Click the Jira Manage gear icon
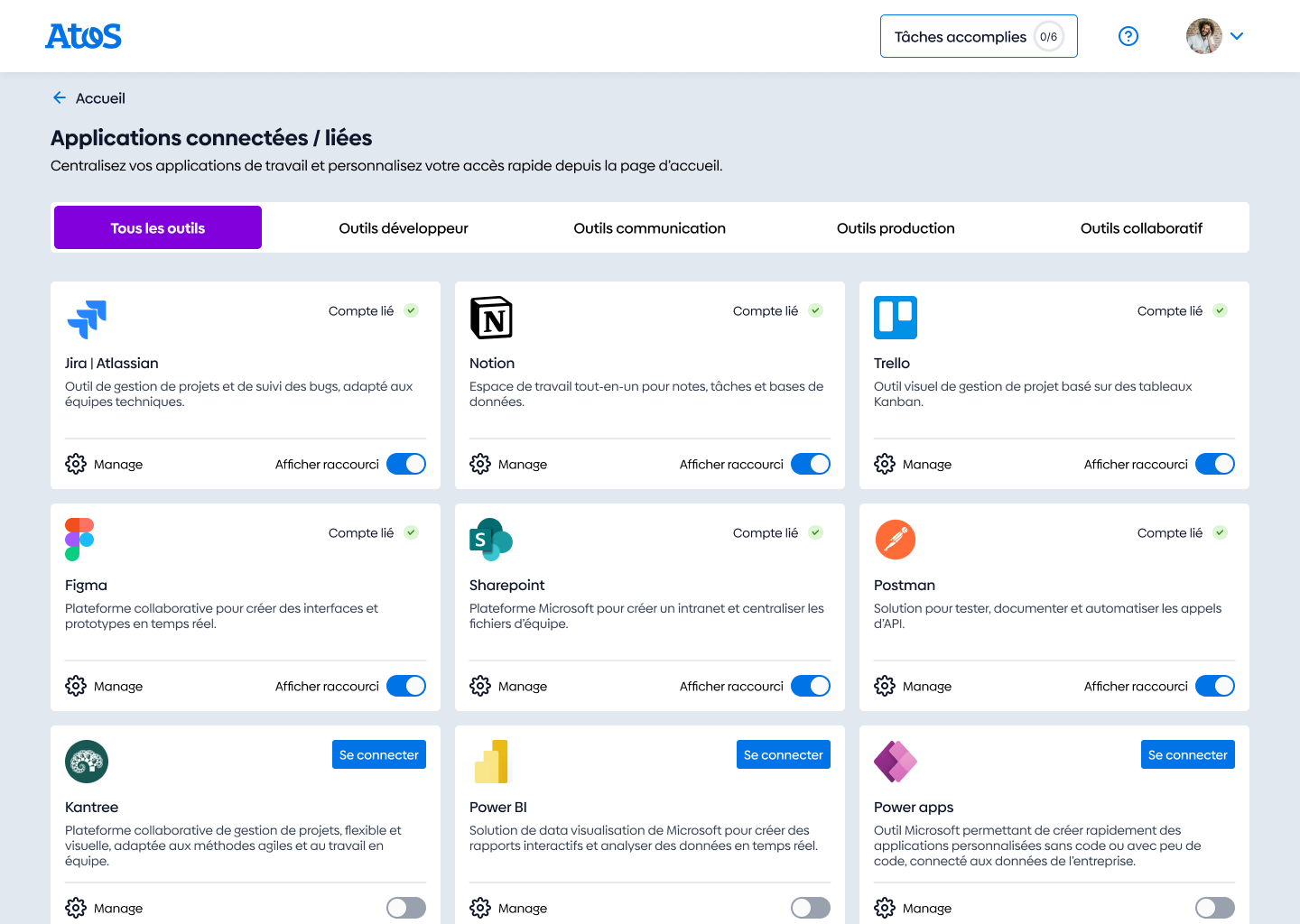1300x924 pixels. [x=76, y=464]
